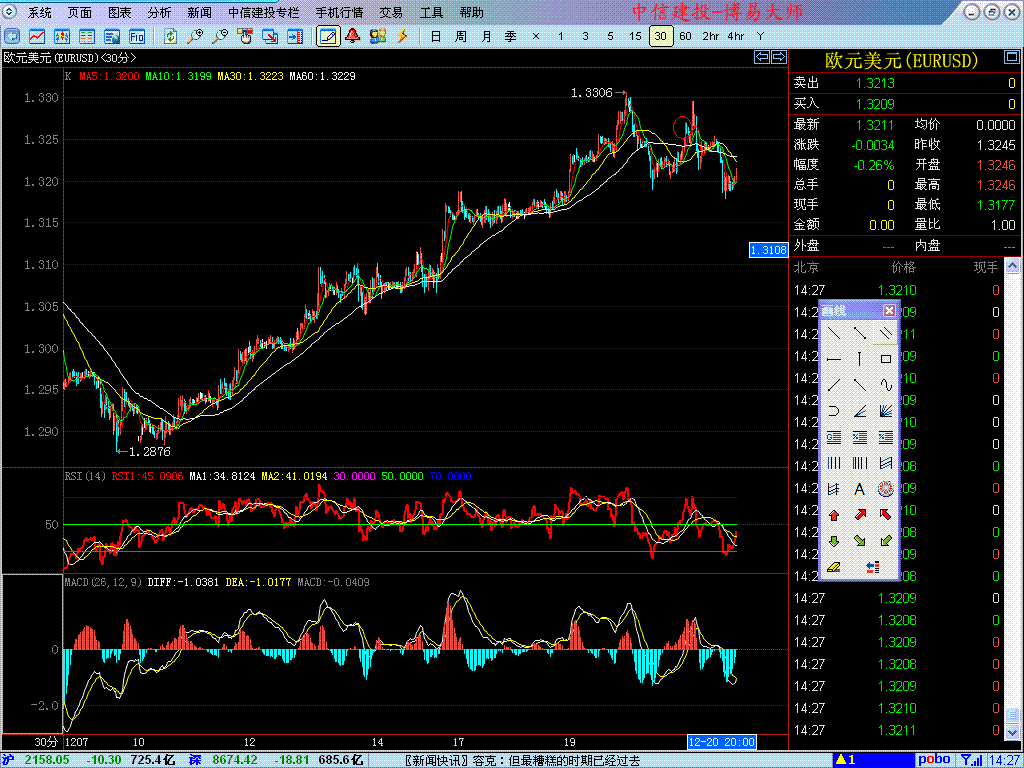Image resolution: width=1024 pixels, height=768 pixels.
Task: Close the 画线 drawing palette
Action: [889, 311]
